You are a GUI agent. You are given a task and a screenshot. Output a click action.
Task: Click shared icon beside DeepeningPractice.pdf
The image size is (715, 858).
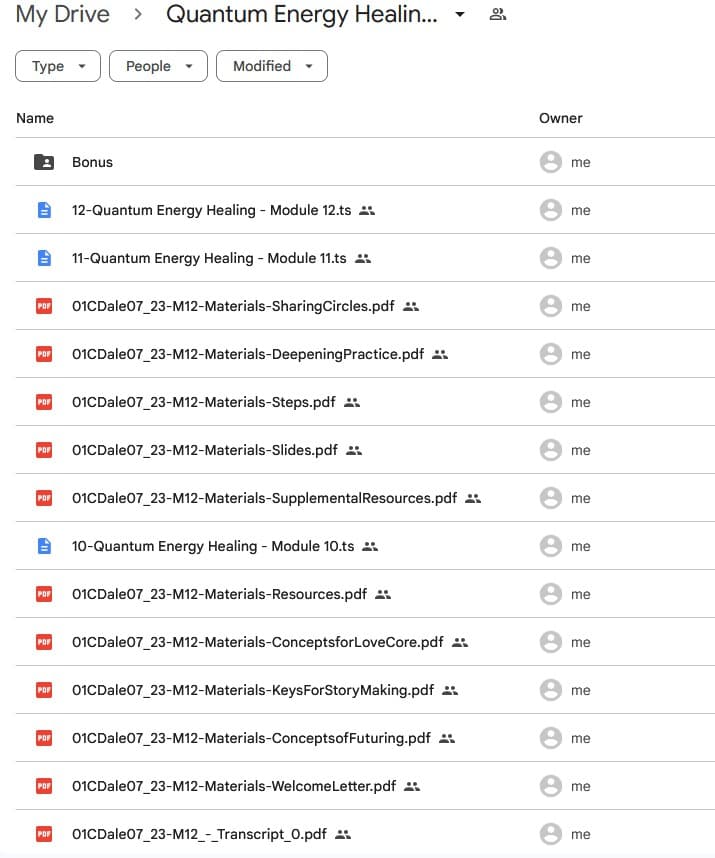pos(440,354)
